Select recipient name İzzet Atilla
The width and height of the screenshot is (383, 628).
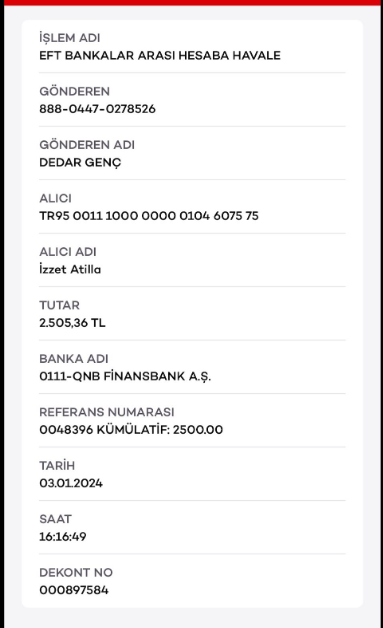tap(70, 269)
